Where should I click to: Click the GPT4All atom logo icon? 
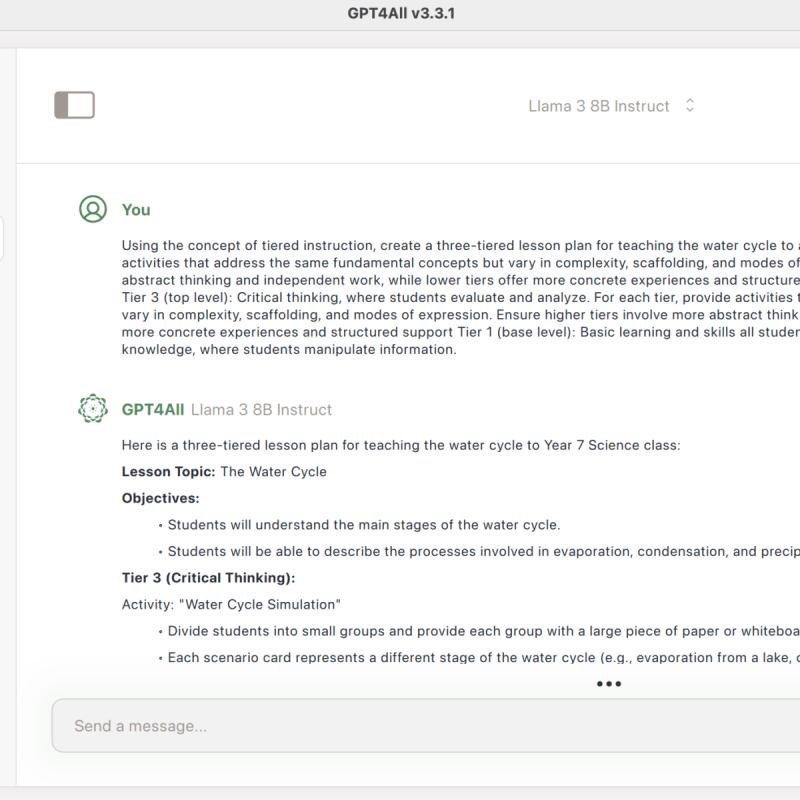(93, 408)
